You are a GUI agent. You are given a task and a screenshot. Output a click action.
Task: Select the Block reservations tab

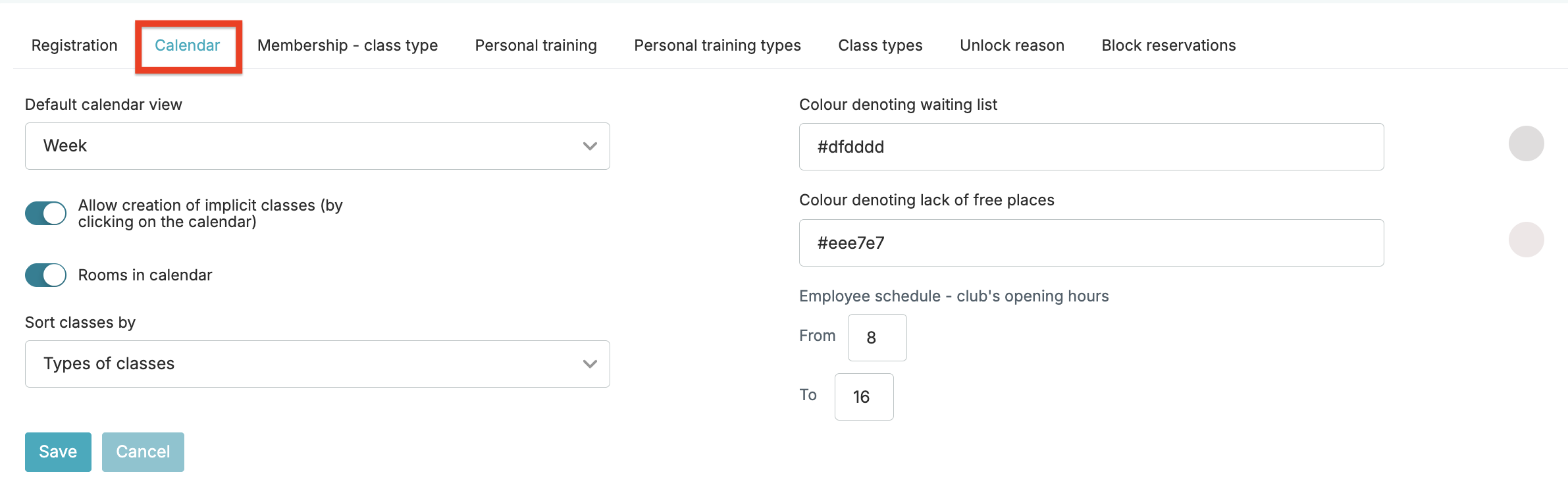click(x=1168, y=45)
